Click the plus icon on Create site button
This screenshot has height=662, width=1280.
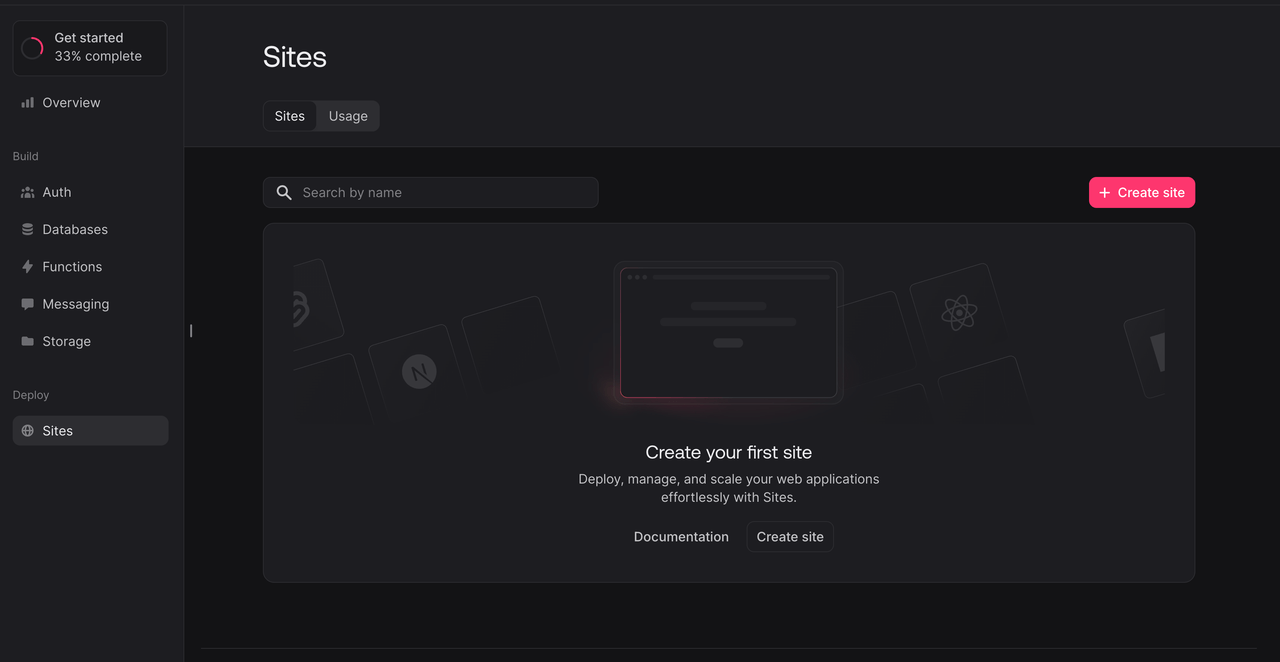tap(1104, 192)
